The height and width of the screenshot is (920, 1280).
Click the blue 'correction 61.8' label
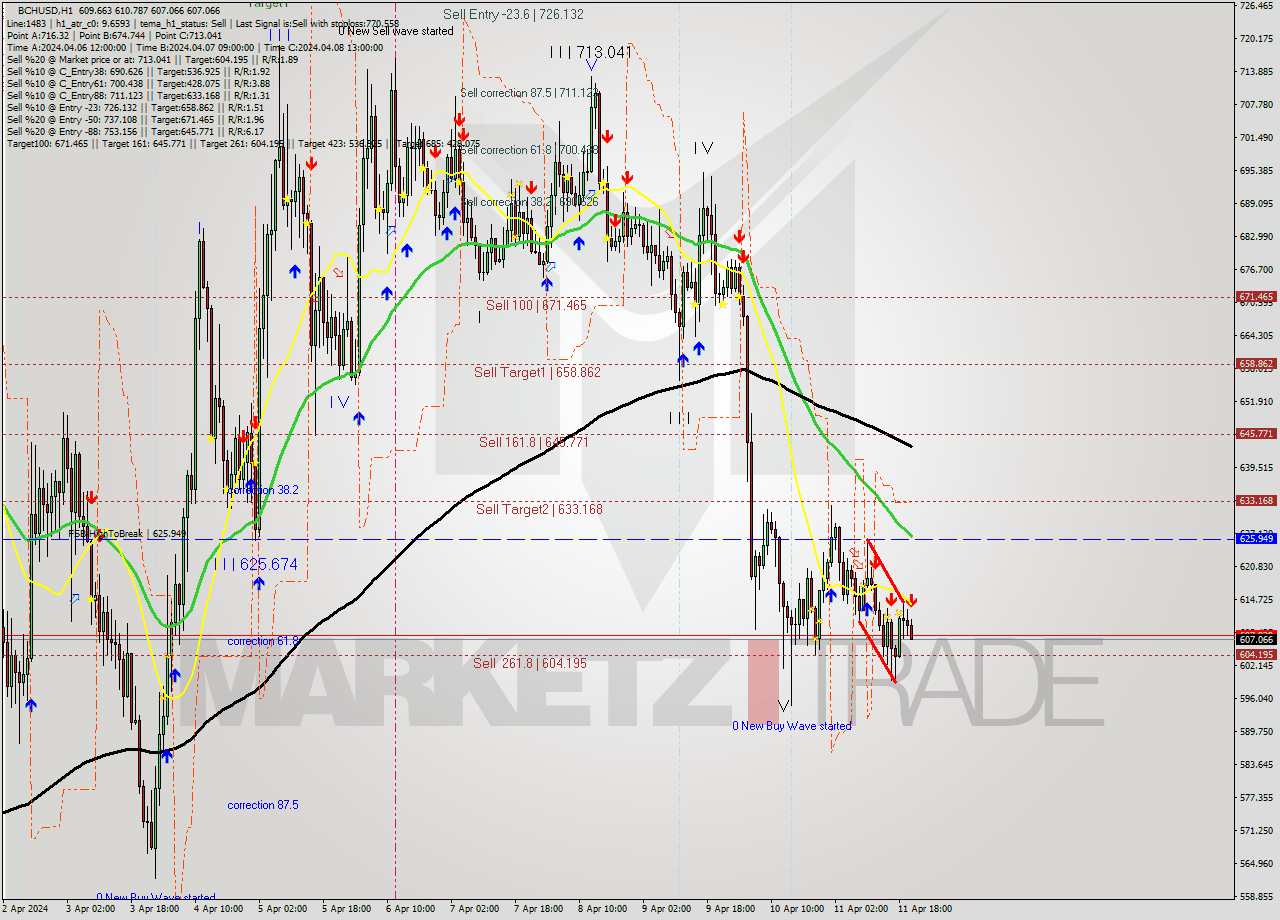(262, 641)
